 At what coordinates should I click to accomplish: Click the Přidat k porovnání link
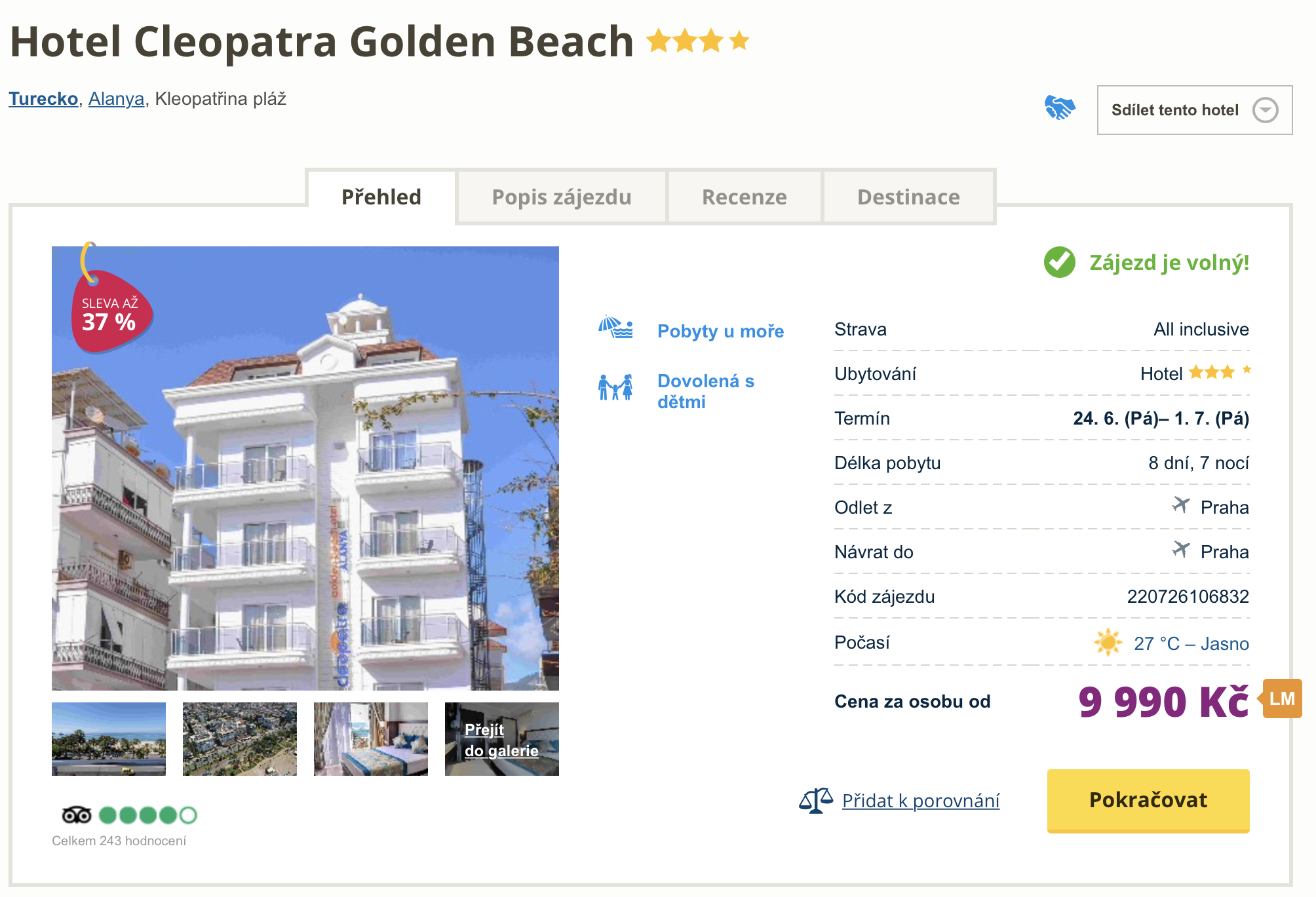(x=920, y=801)
